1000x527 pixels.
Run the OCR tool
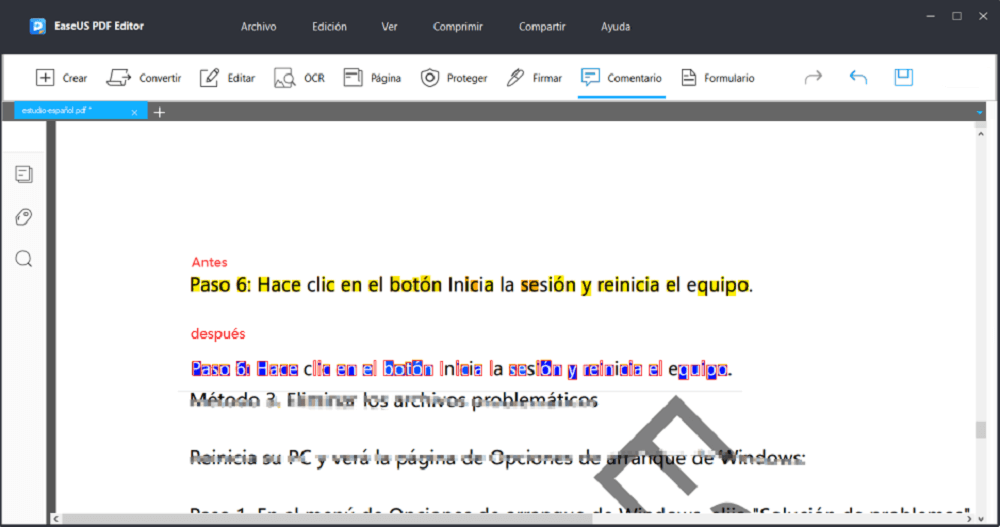(299, 78)
